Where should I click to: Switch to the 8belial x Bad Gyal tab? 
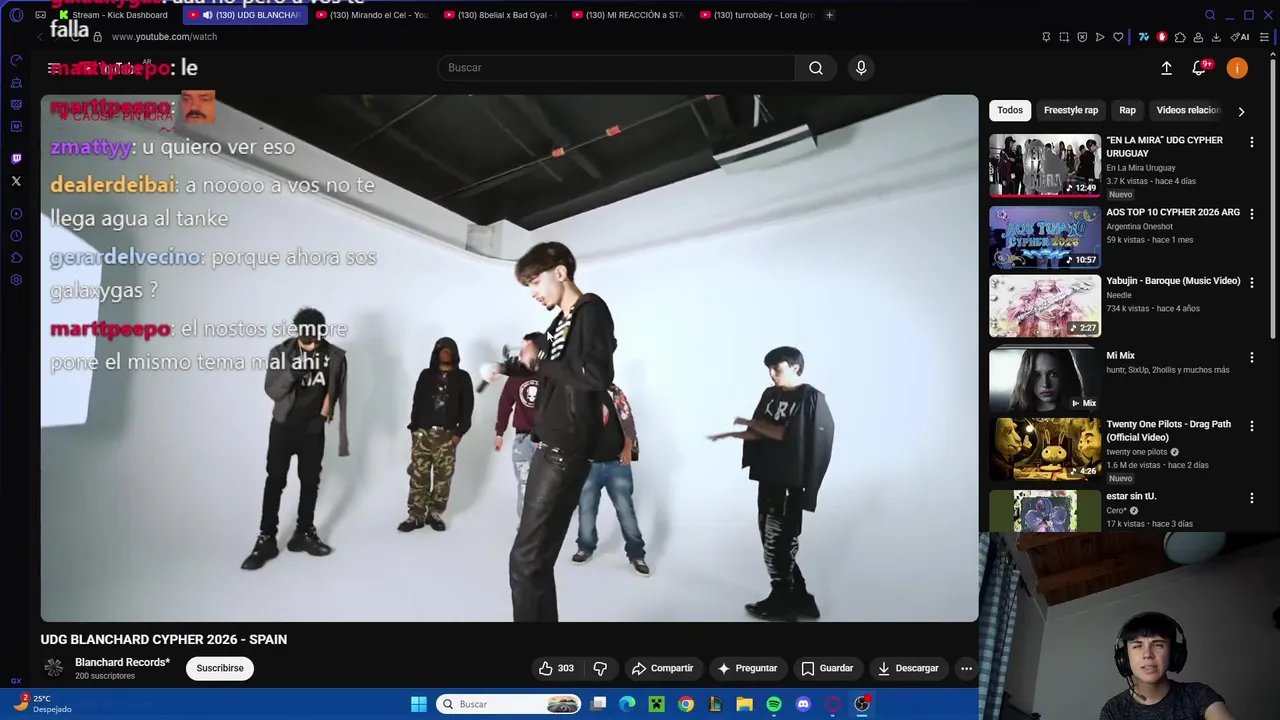(x=500, y=15)
